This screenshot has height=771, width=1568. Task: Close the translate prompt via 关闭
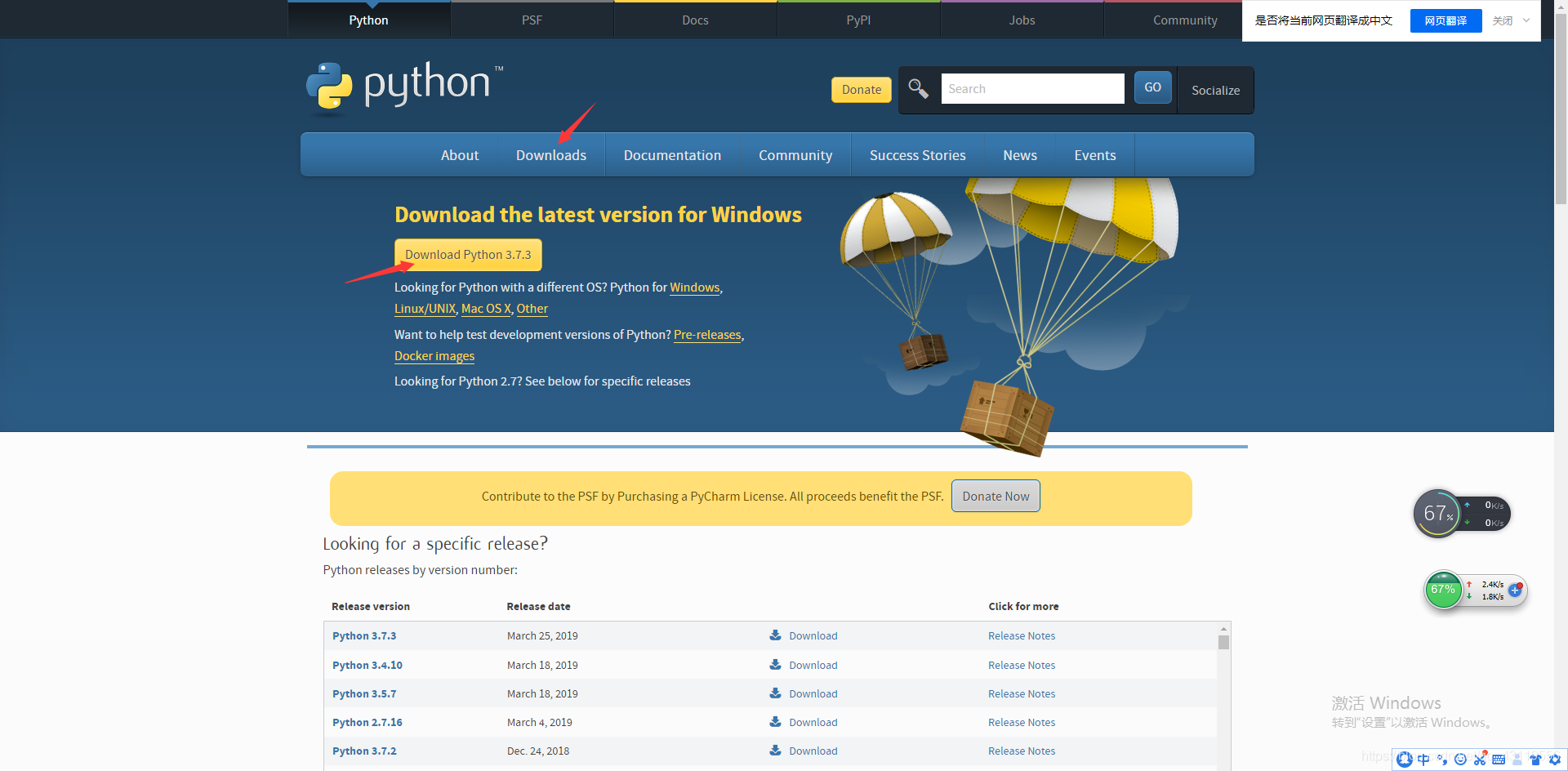1503,20
